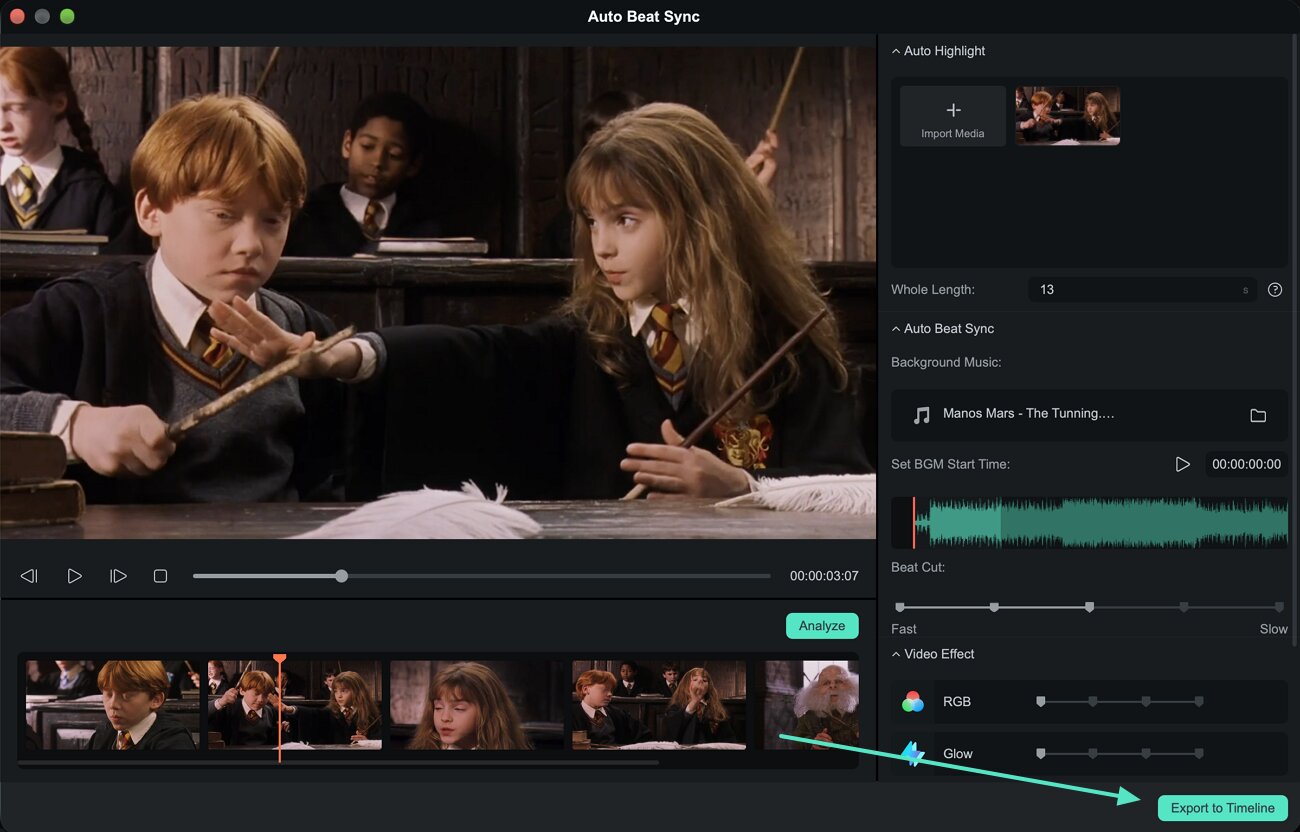Collapse the Auto Highlight section

(896, 51)
